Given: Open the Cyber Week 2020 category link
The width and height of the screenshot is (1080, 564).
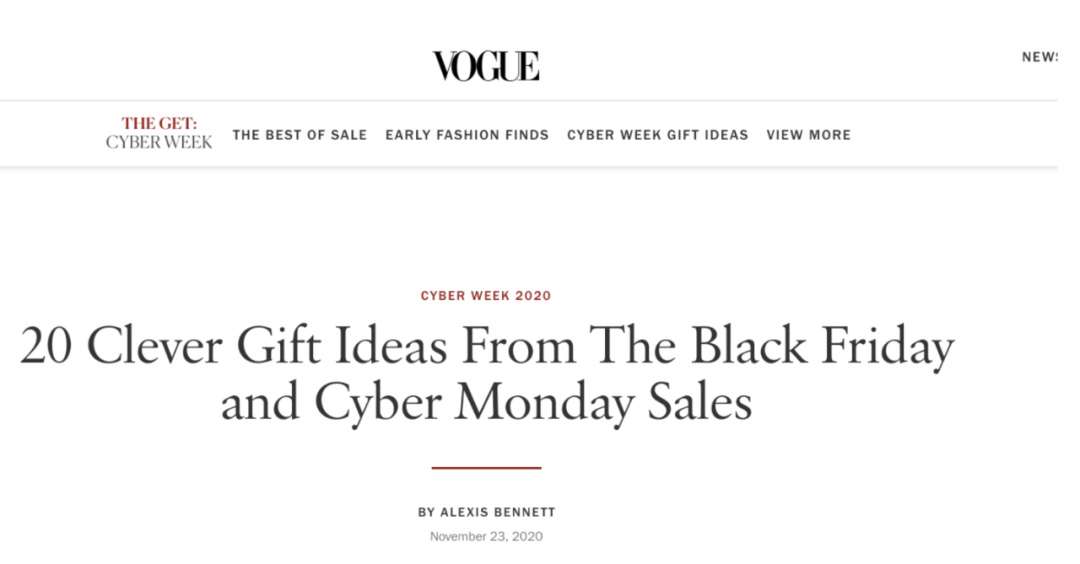Looking at the screenshot, I should [x=486, y=296].
